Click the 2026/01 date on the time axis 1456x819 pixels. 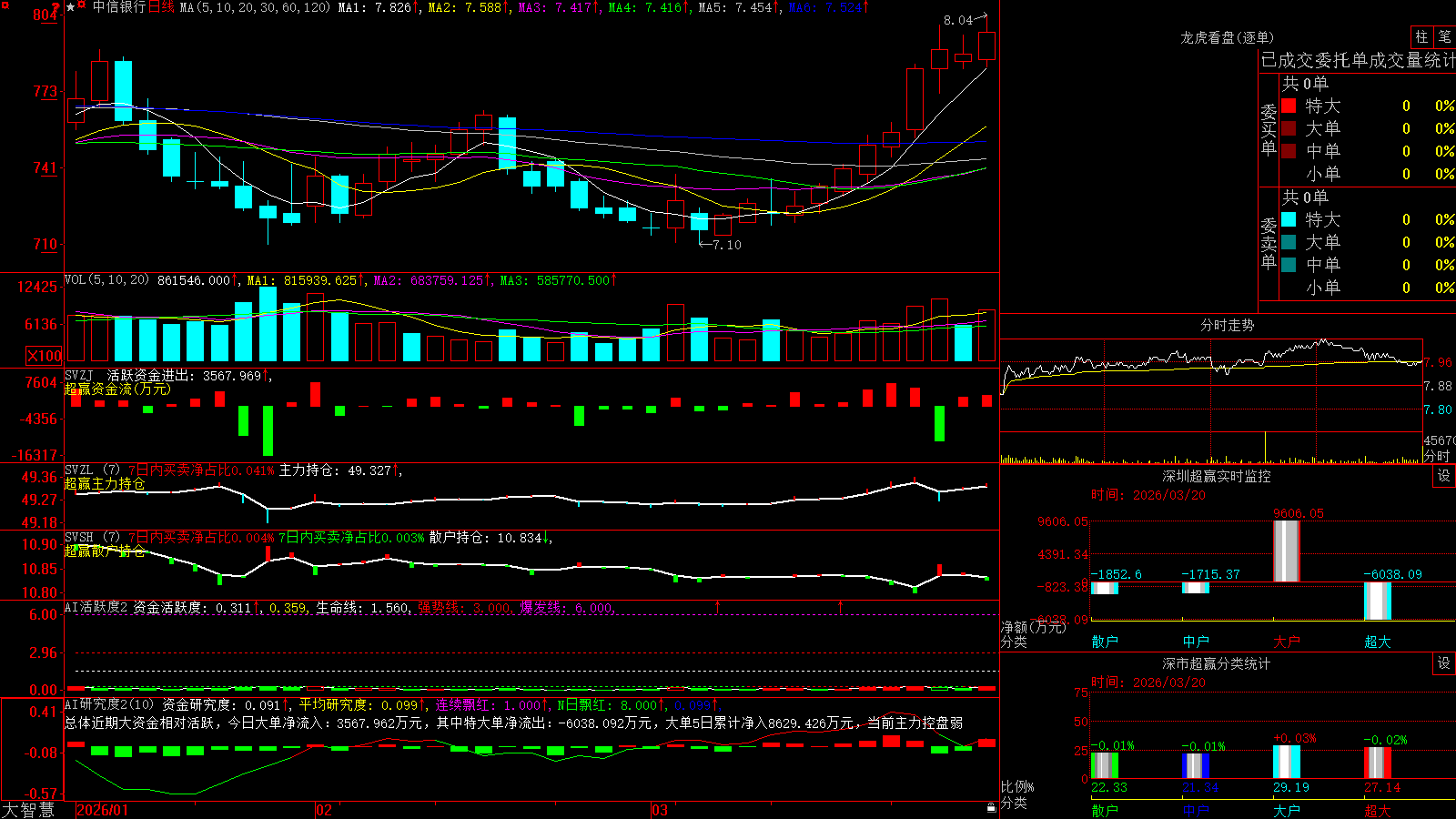[x=102, y=810]
